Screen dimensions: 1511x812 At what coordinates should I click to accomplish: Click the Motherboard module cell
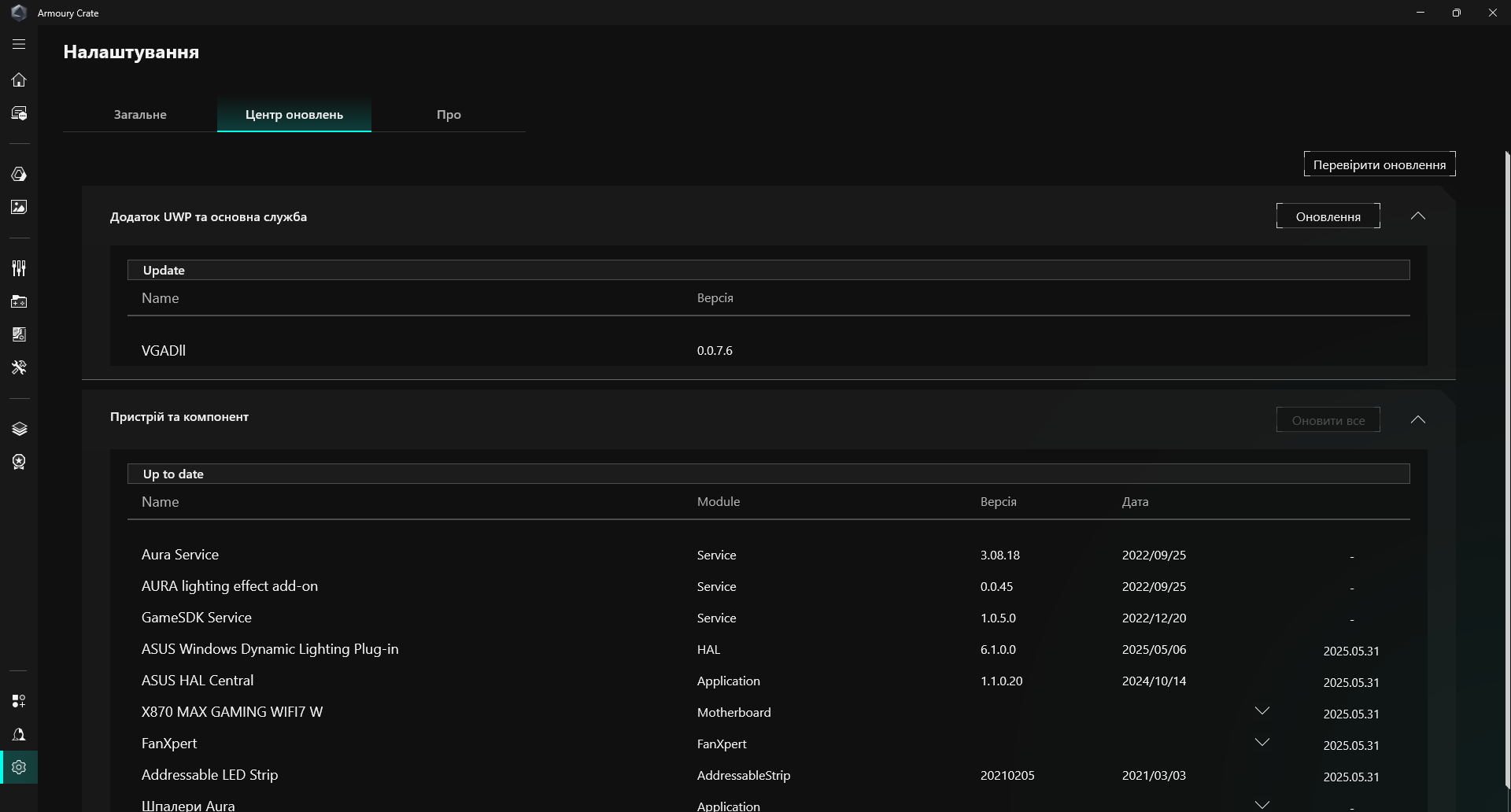tap(733, 713)
